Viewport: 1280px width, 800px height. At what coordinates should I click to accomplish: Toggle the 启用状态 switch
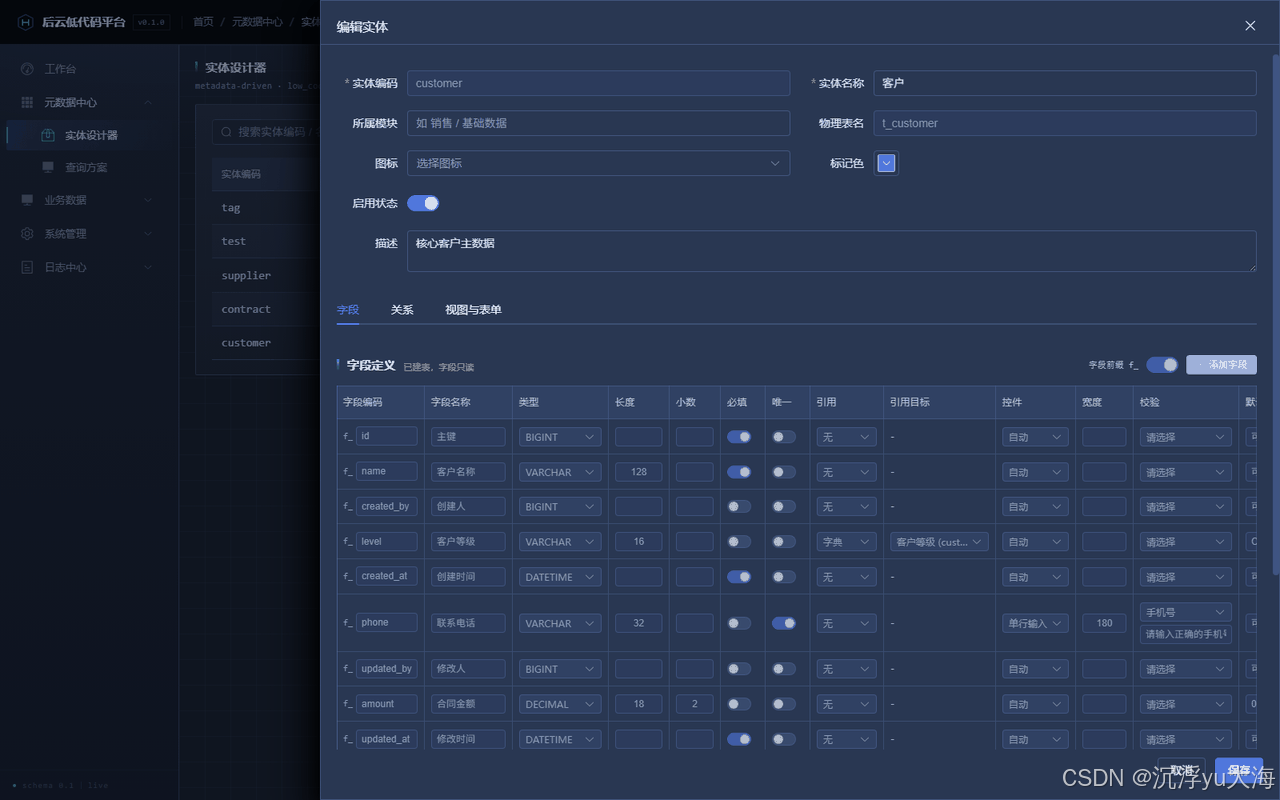click(423, 203)
